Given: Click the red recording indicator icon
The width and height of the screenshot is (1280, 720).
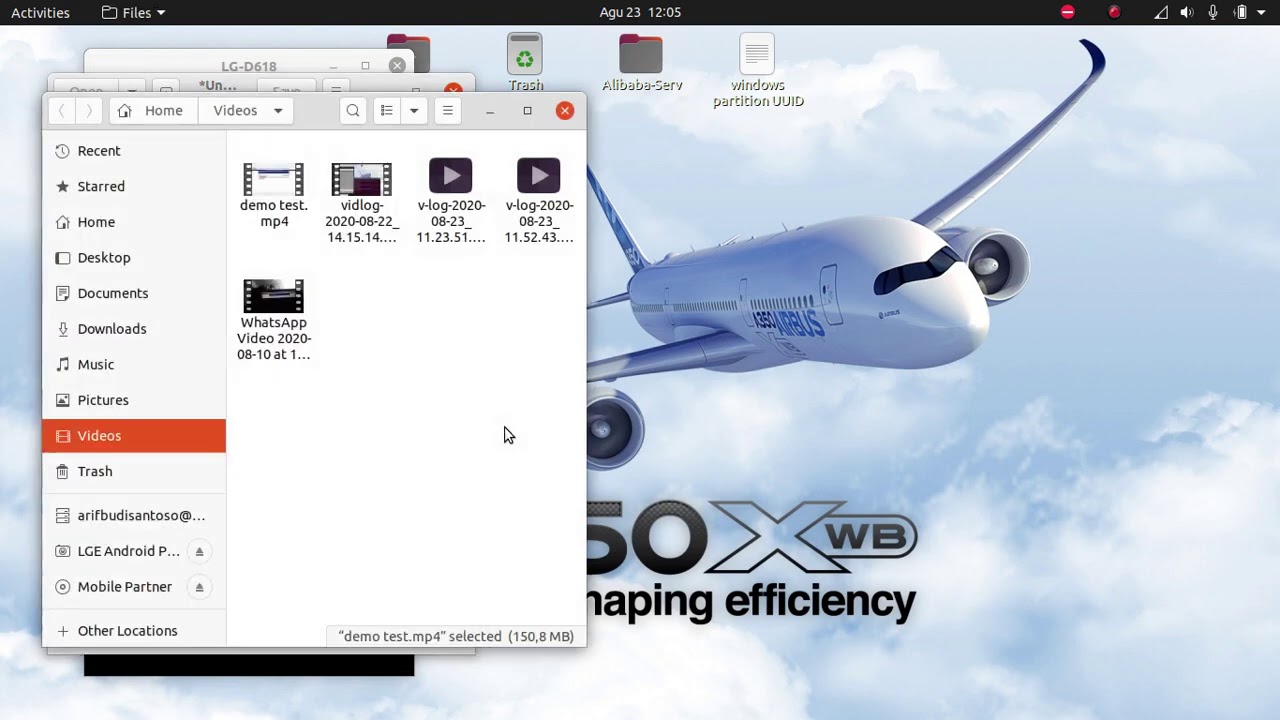Looking at the screenshot, I should (1114, 12).
